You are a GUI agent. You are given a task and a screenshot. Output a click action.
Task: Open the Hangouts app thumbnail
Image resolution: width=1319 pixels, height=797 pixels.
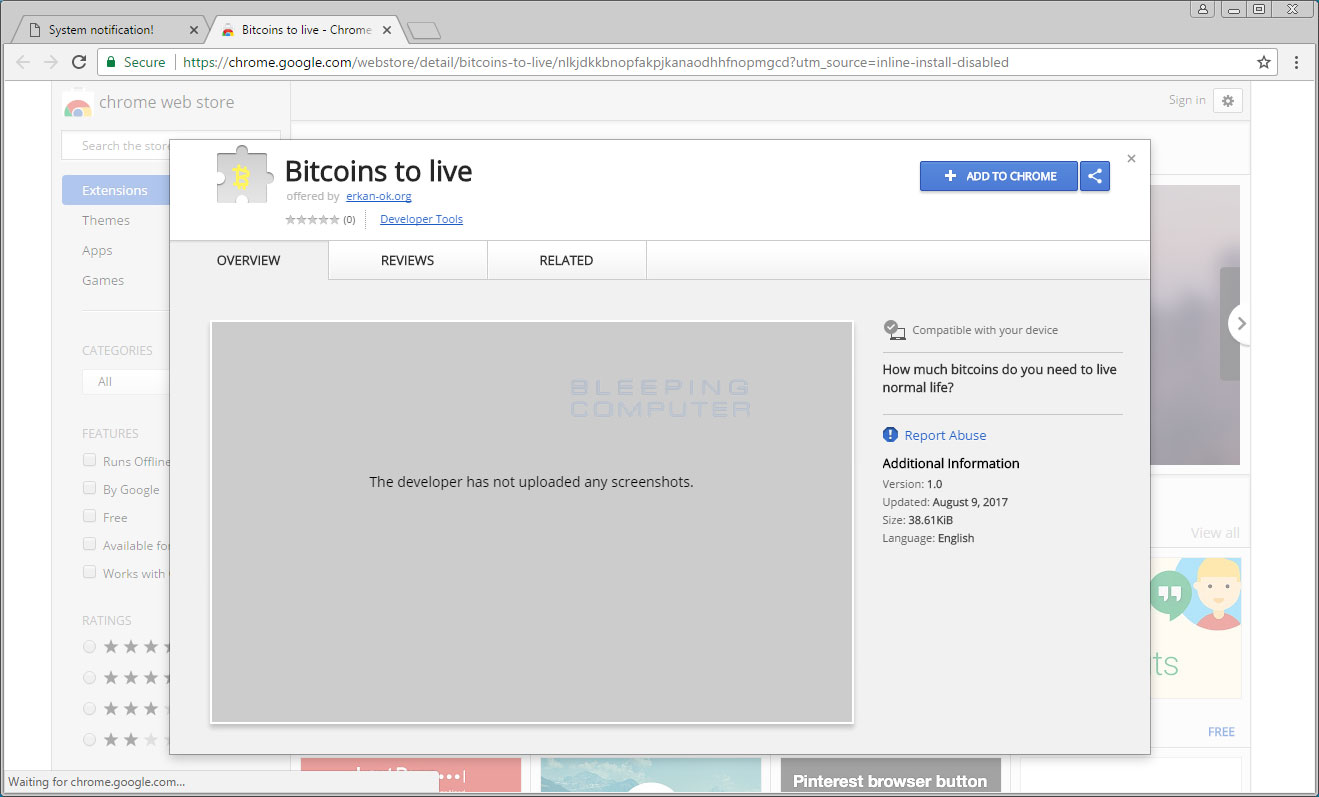(1196, 627)
